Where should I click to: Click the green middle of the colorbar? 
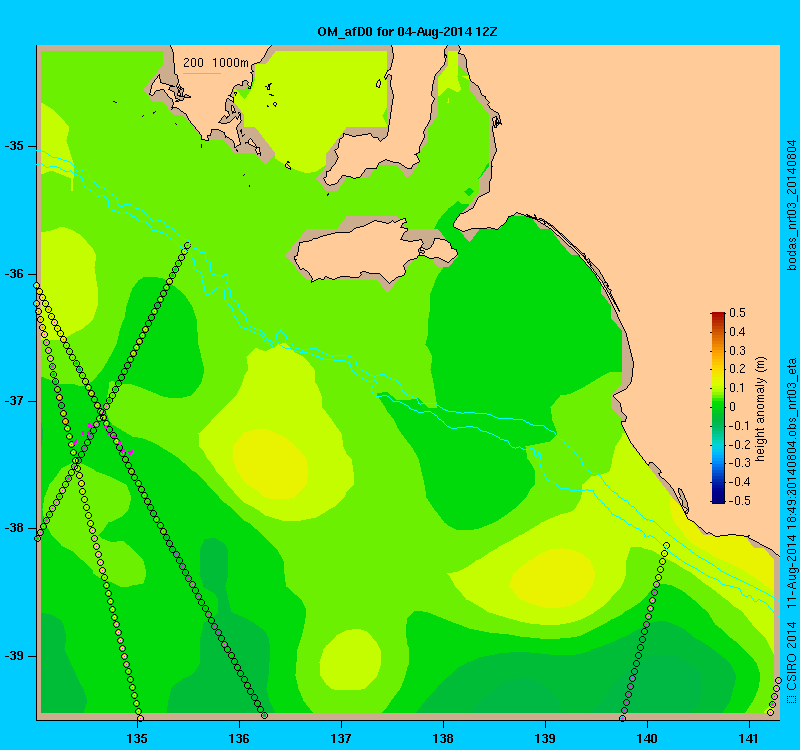[718, 407]
